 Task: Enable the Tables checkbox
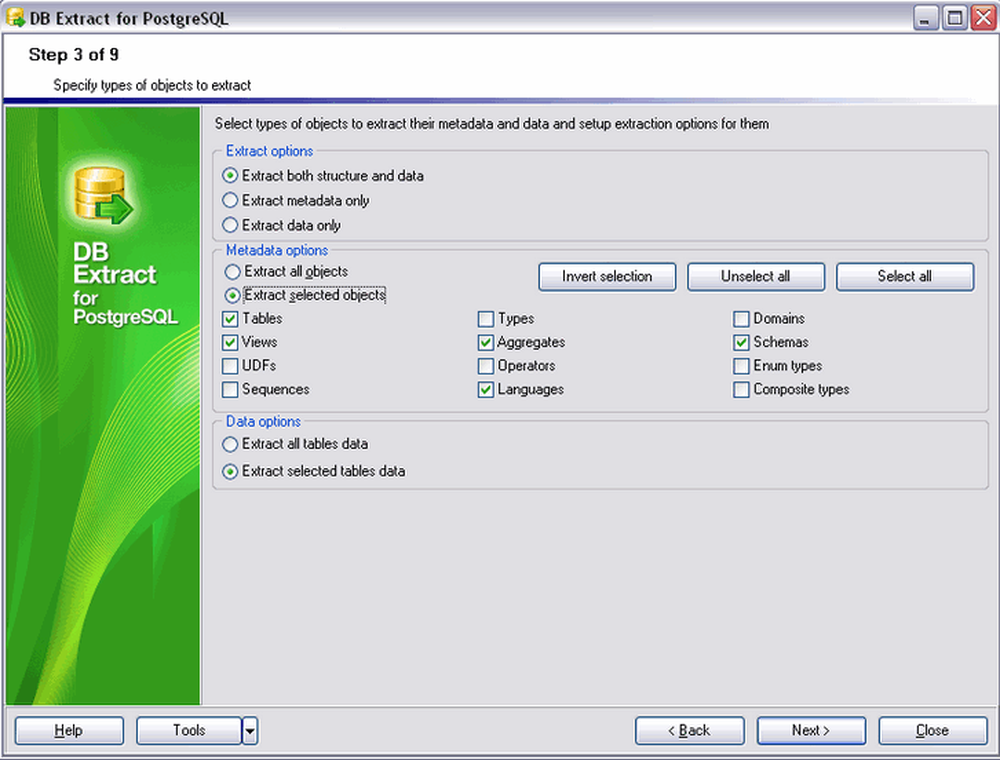click(230, 318)
